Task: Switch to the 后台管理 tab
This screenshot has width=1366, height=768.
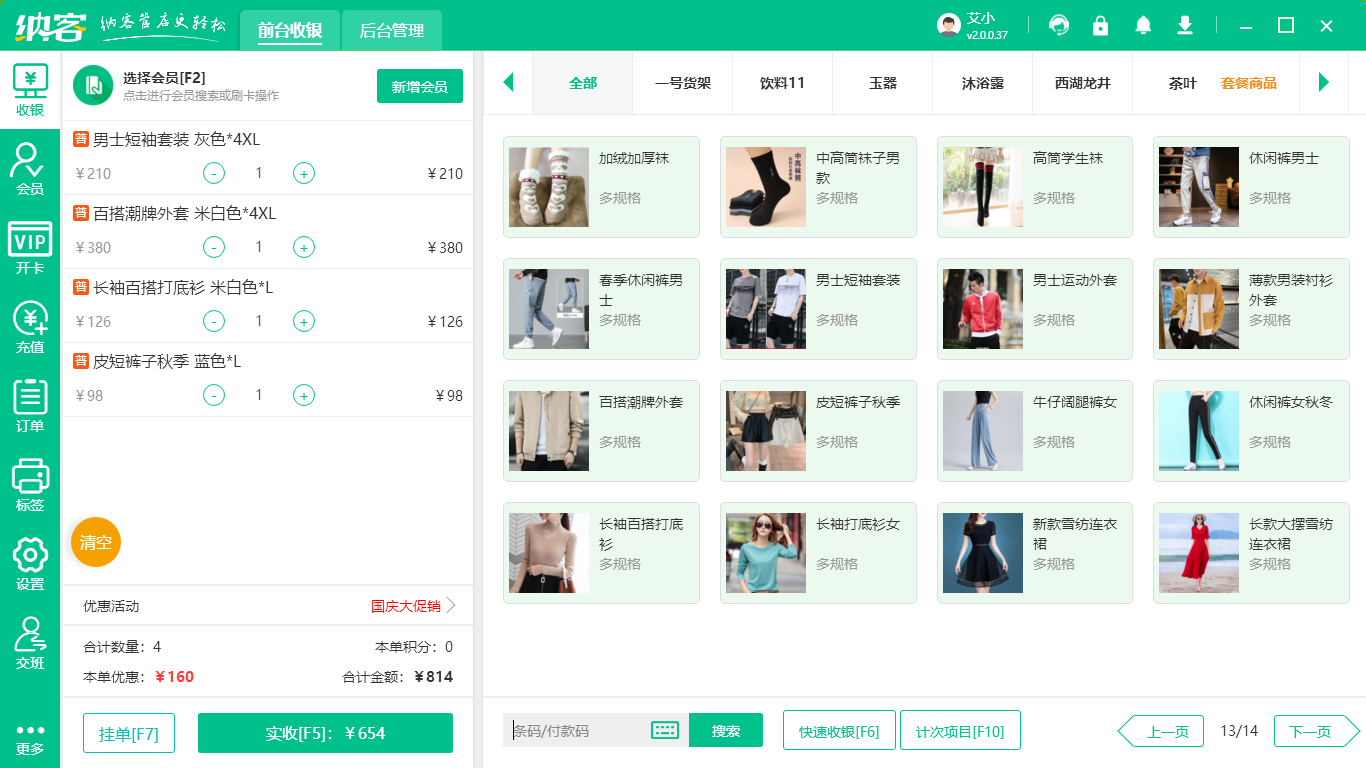Action: click(x=392, y=30)
